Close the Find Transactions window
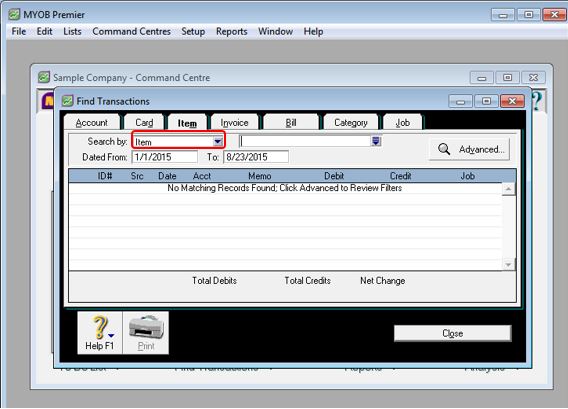This screenshot has height=409, width=568. tap(512, 101)
